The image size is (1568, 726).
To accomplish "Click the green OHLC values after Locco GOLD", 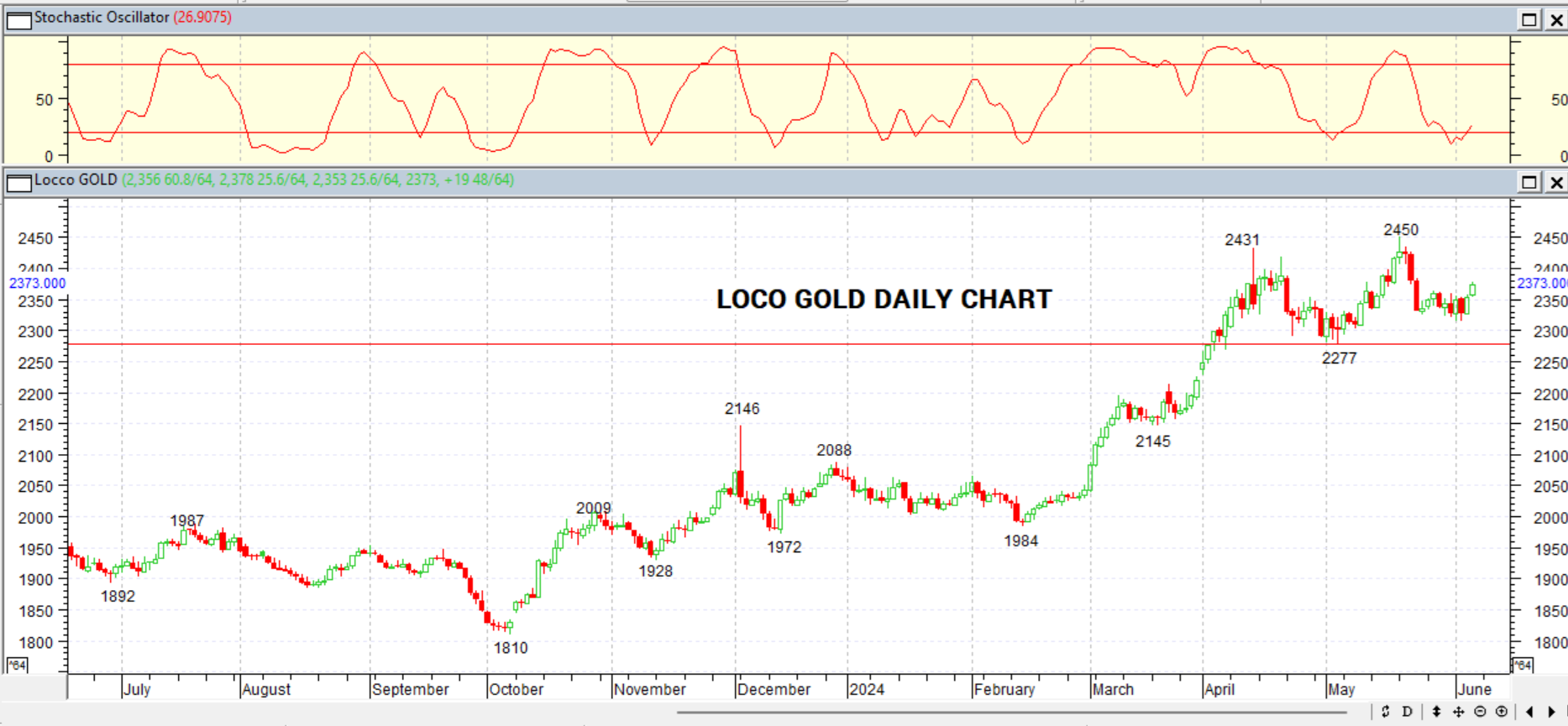I will [x=317, y=180].
